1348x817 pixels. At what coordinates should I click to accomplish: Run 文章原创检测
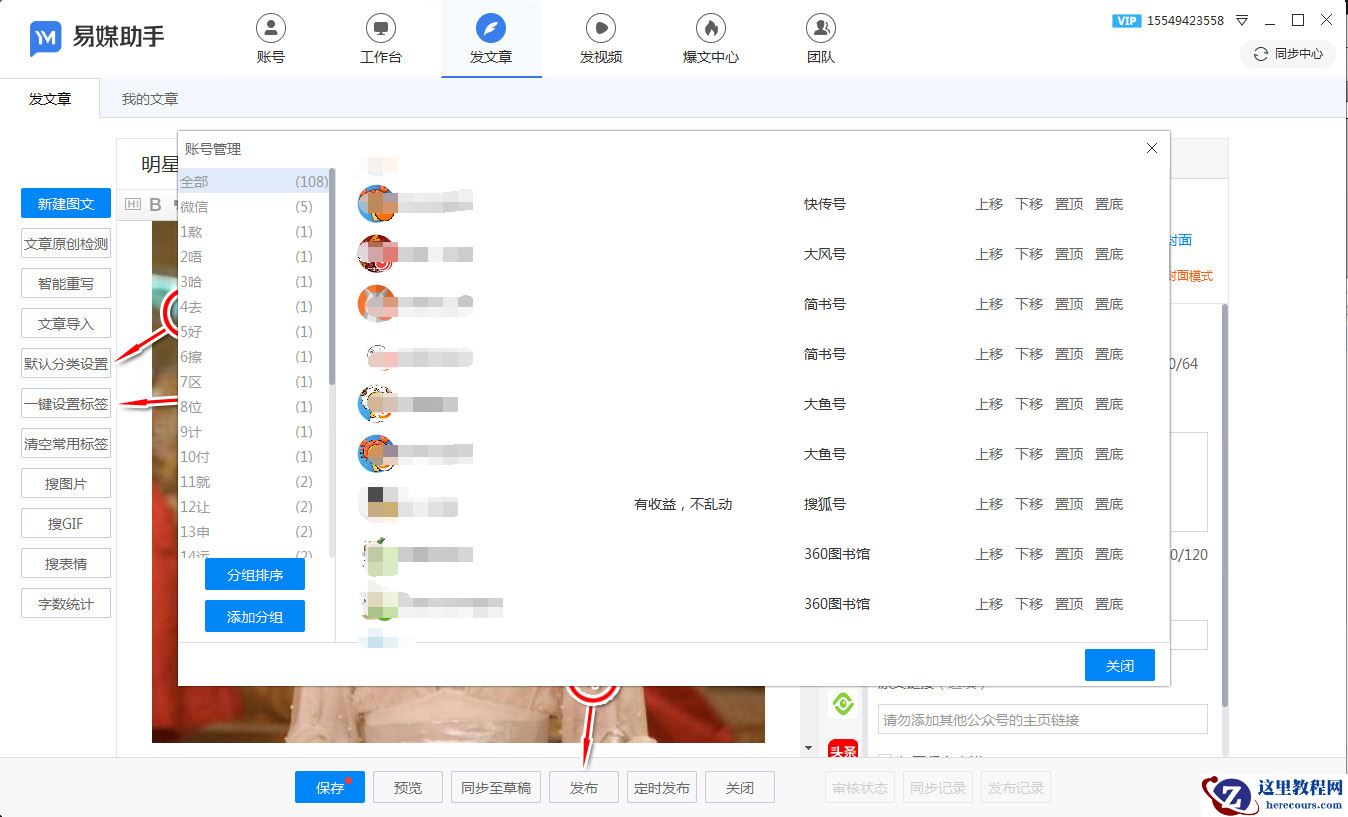point(66,244)
